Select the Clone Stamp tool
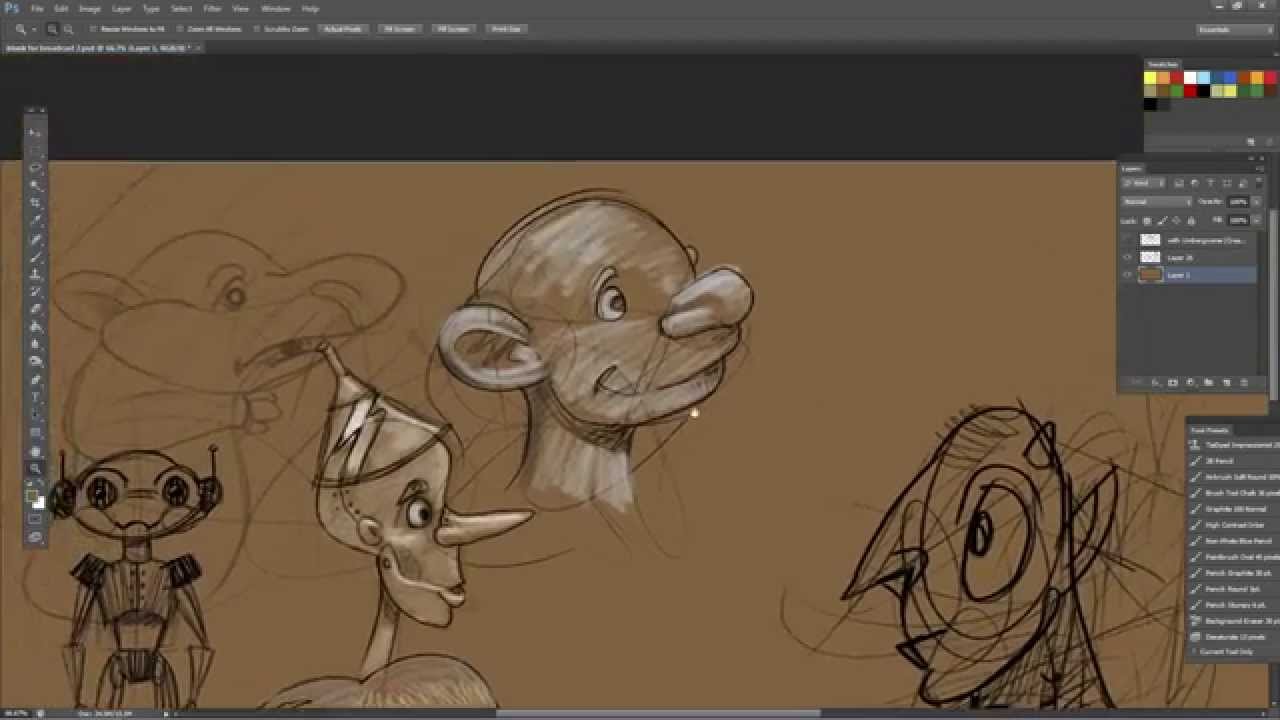Image resolution: width=1280 pixels, height=720 pixels. [35, 273]
